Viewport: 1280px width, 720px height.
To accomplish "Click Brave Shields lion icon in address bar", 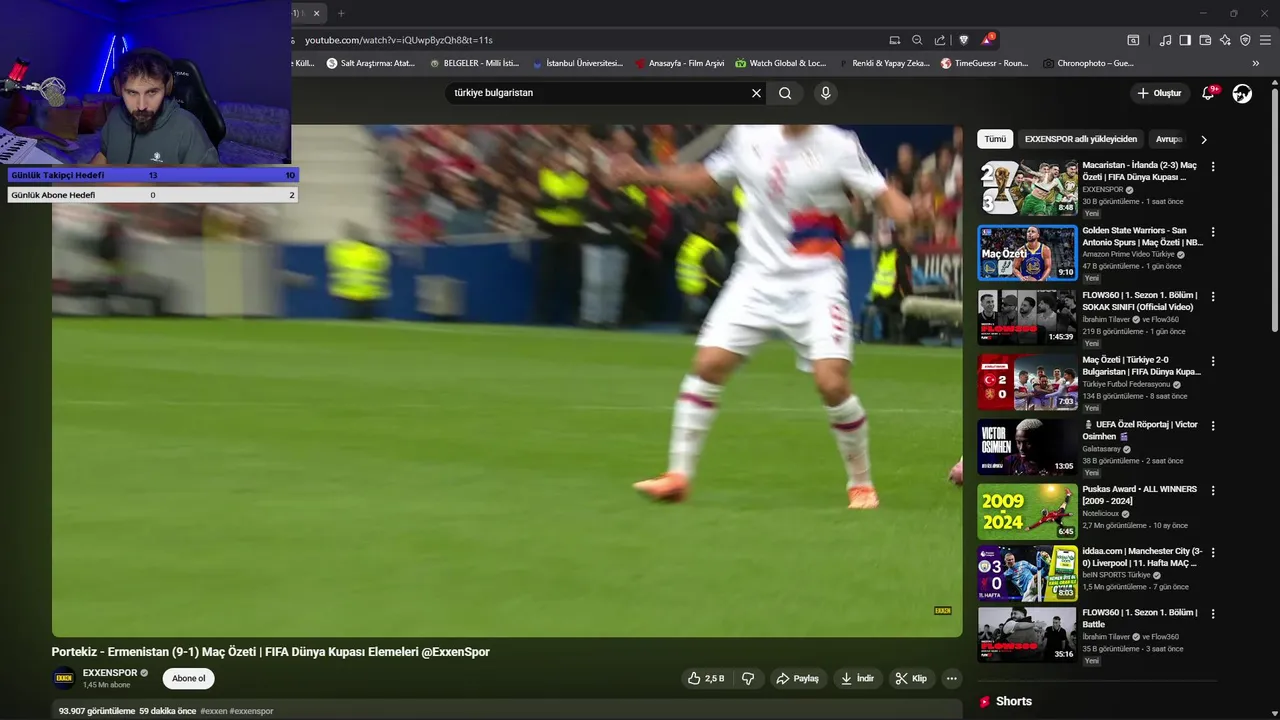I will [964, 40].
